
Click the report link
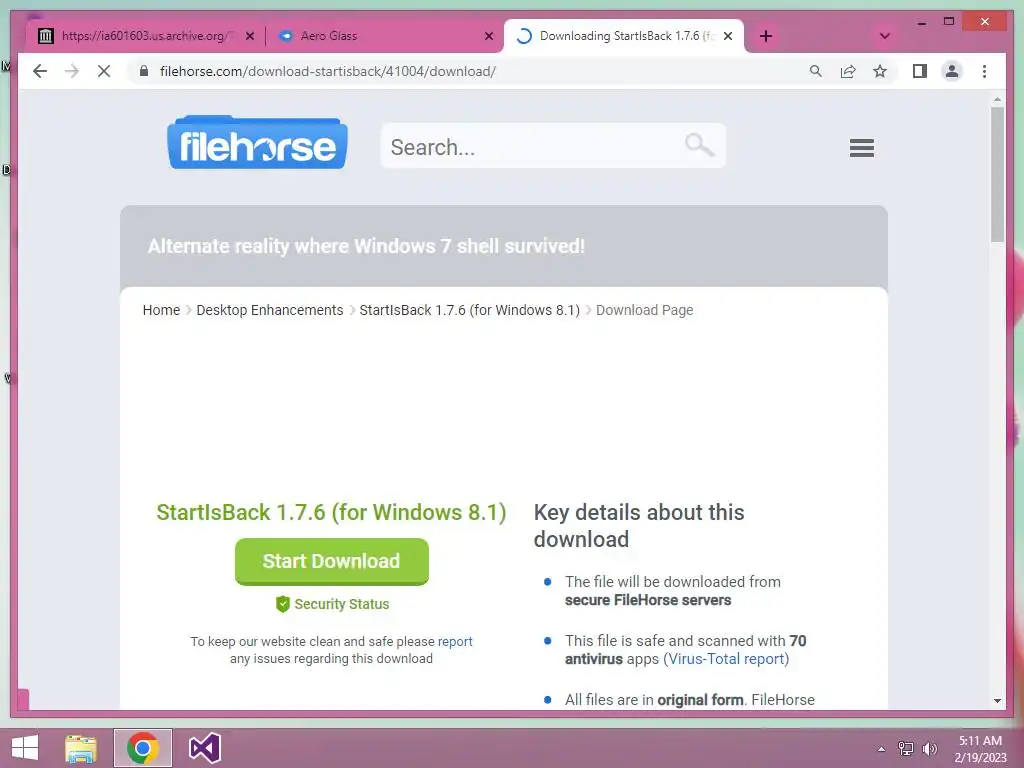point(455,641)
